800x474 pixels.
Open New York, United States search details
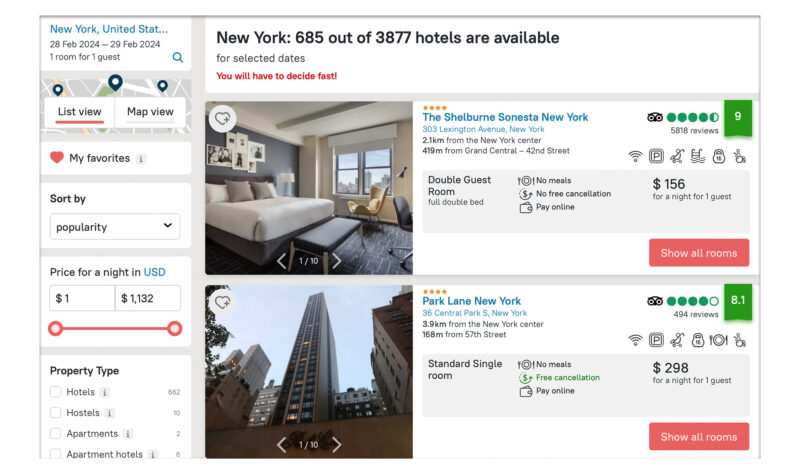109,29
